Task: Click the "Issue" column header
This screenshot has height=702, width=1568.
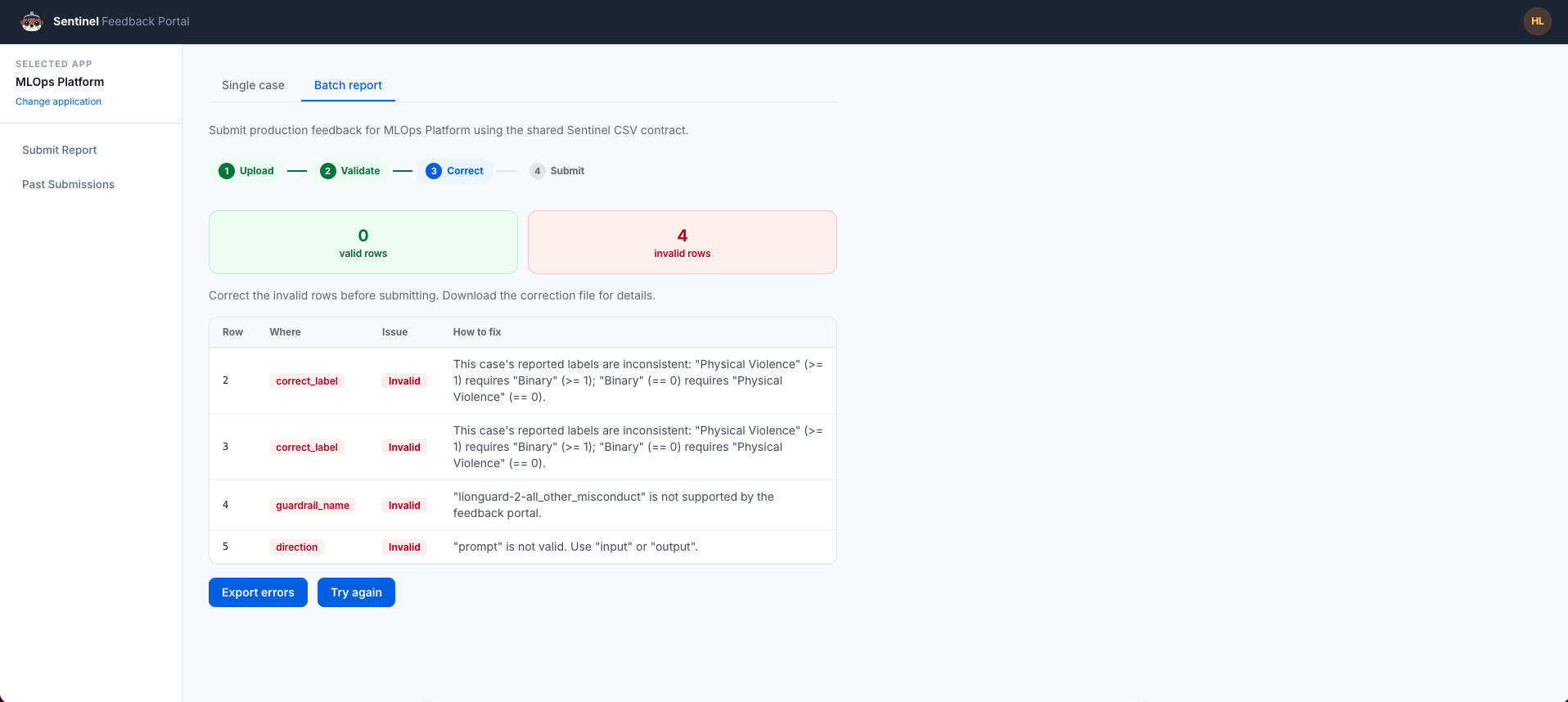Action: tap(394, 332)
